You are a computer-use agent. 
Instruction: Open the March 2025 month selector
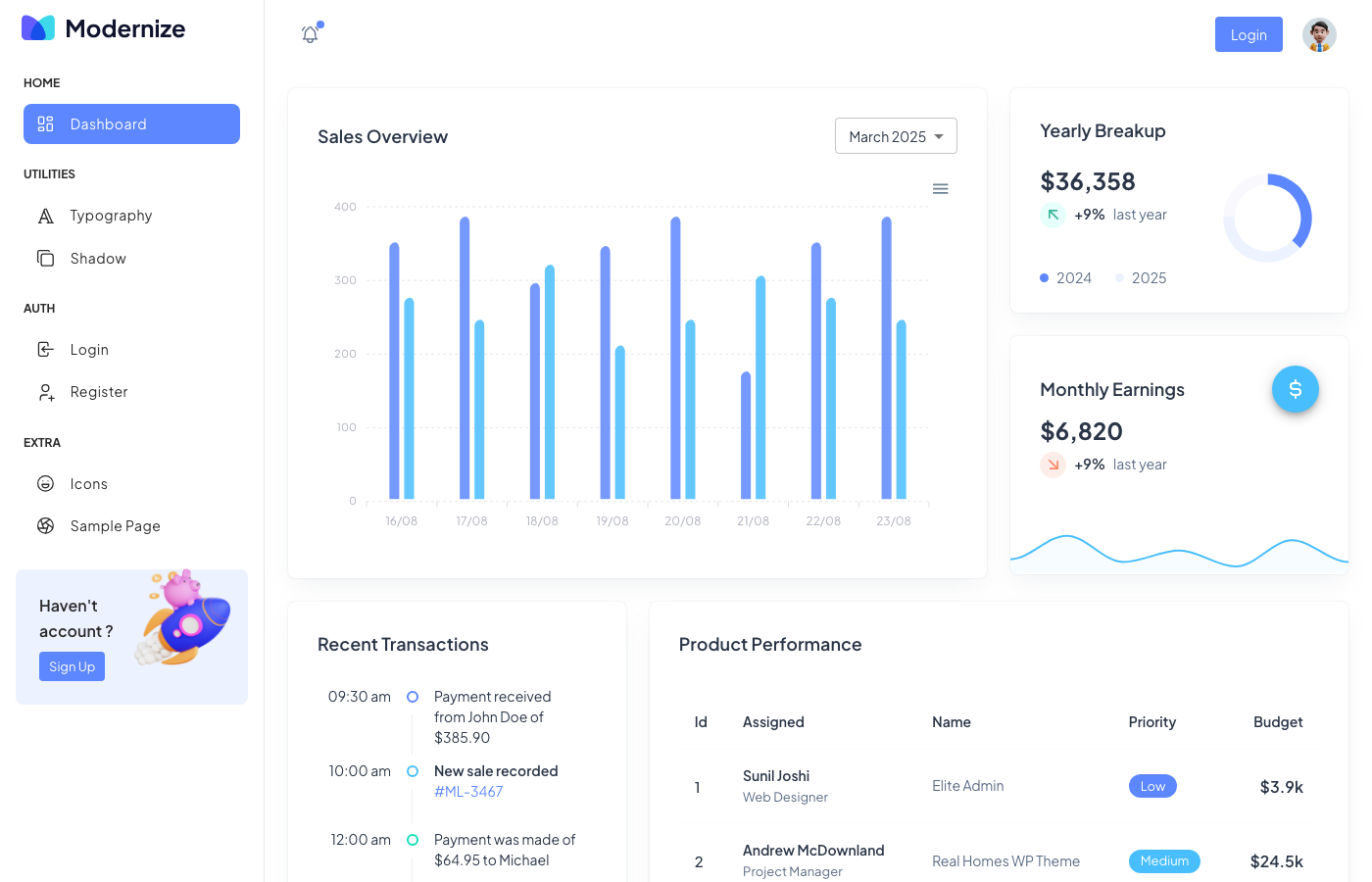[896, 135]
